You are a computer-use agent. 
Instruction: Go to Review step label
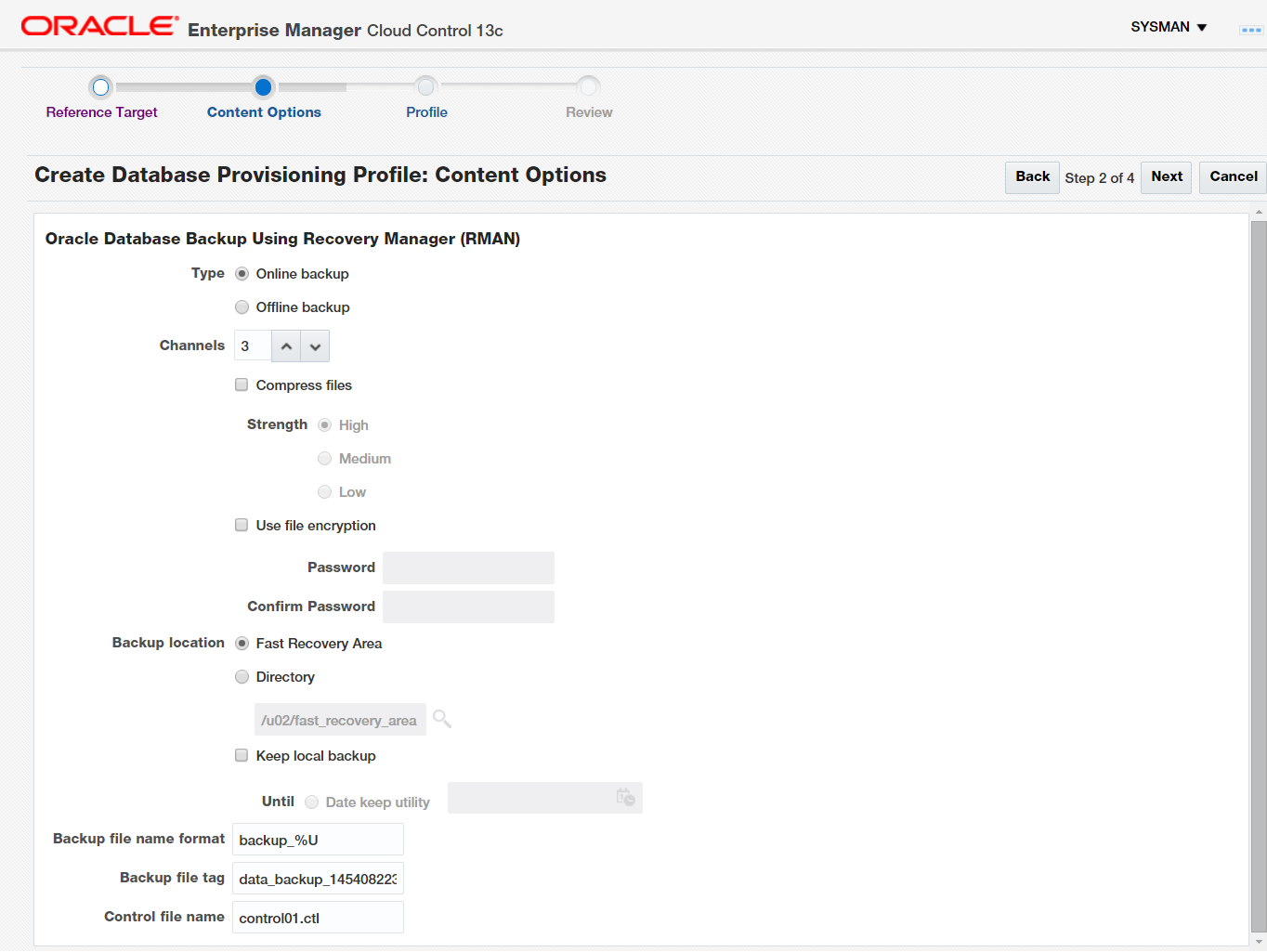click(589, 112)
